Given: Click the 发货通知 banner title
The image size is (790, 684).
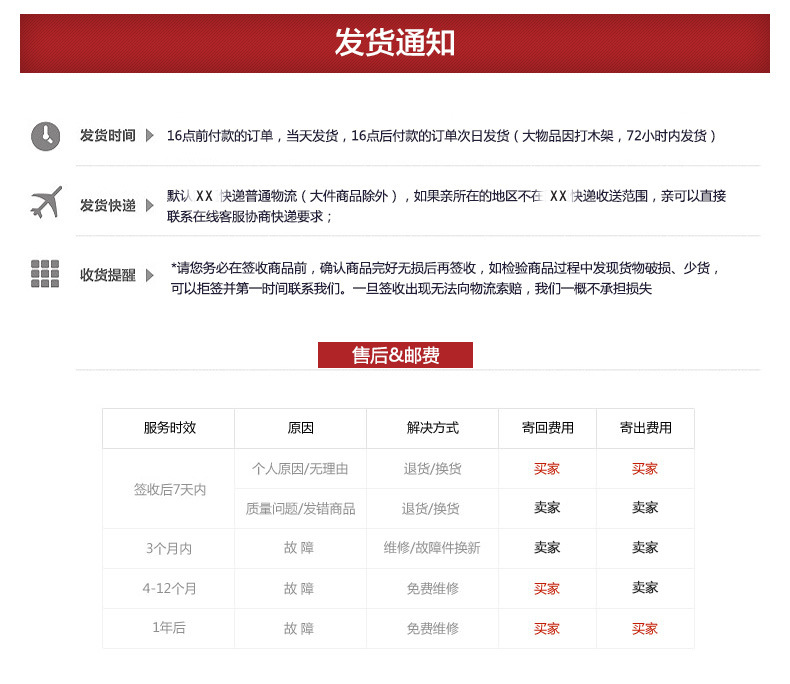Looking at the screenshot, I should (395, 42).
